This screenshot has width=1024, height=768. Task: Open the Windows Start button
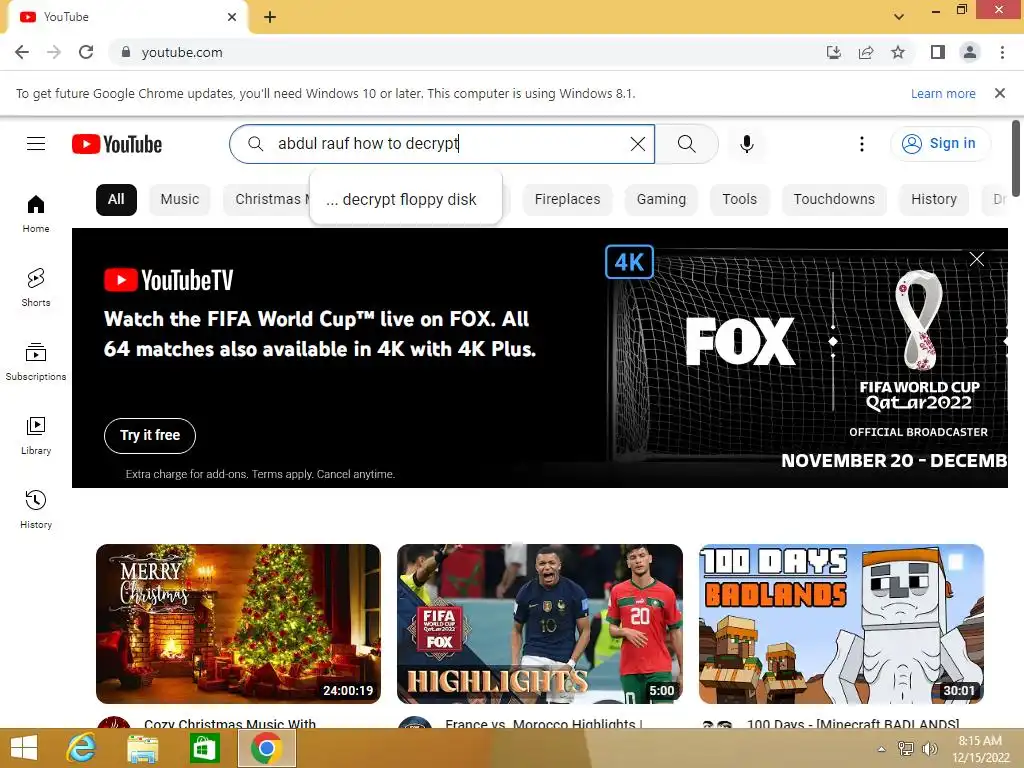[24, 748]
